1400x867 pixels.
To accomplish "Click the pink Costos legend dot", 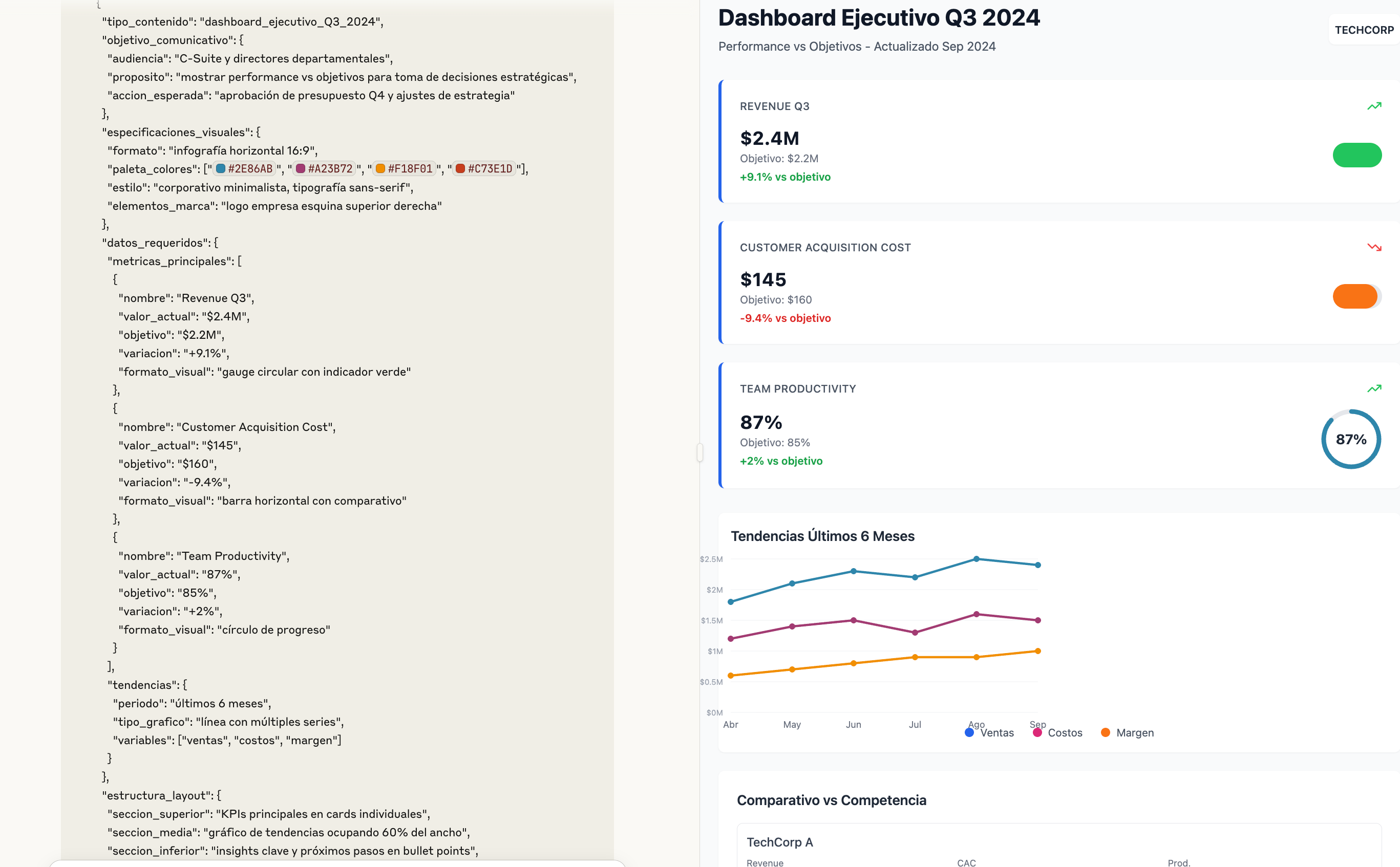I will (x=1037, y=732).
